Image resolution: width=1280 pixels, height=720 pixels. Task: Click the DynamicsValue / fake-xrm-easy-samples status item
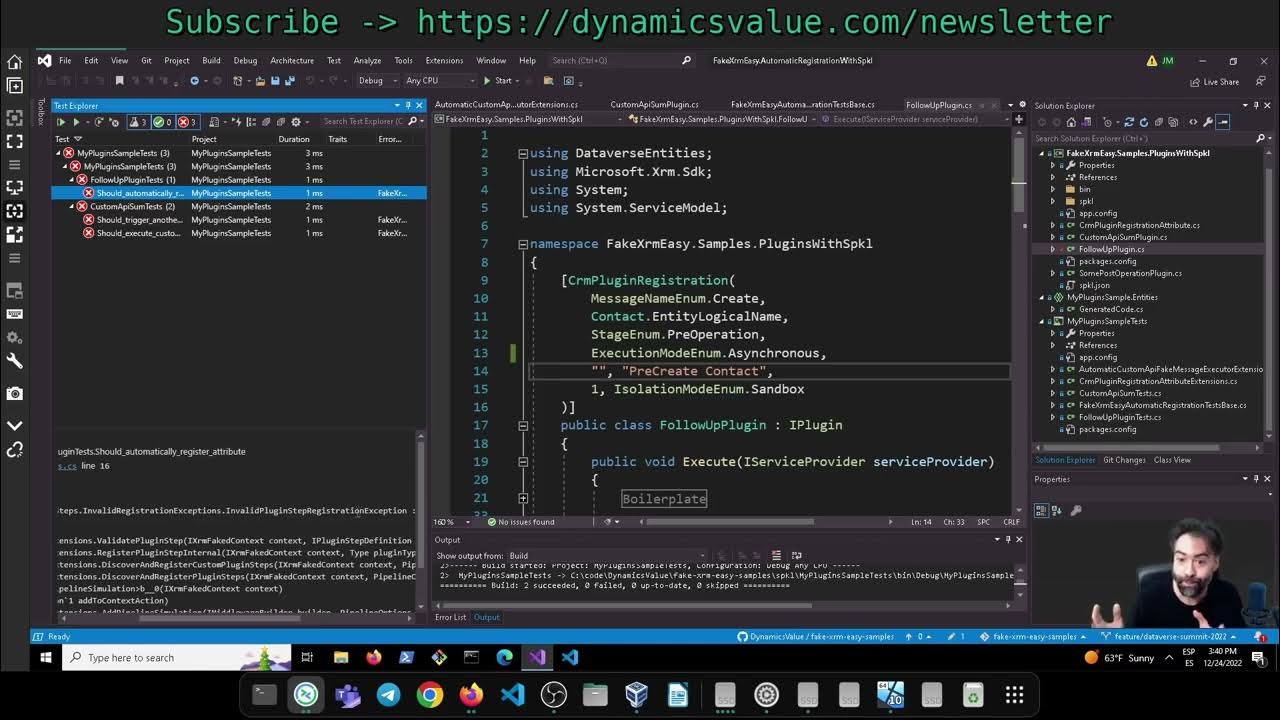[x=815, y=637]
